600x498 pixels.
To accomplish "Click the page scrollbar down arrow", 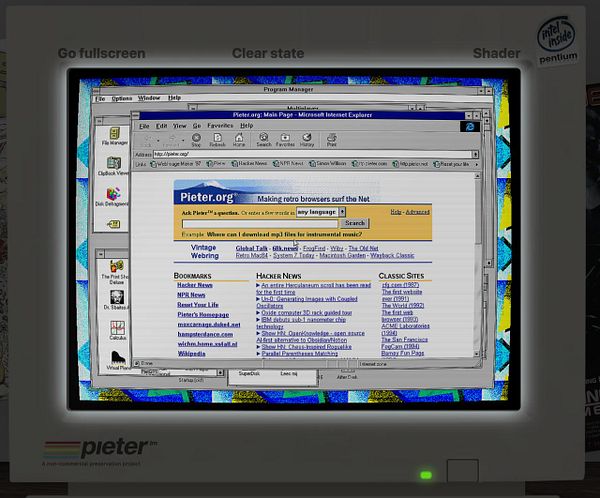I will 477,354.
